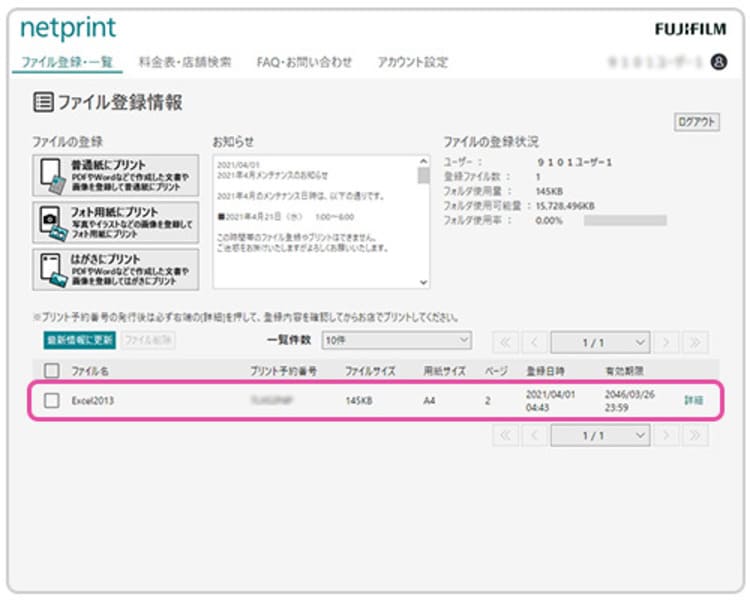This screenshot has height=600, width=750.
Task: Open lower page selector 1 / 1 dropdown
Action: 600,435
